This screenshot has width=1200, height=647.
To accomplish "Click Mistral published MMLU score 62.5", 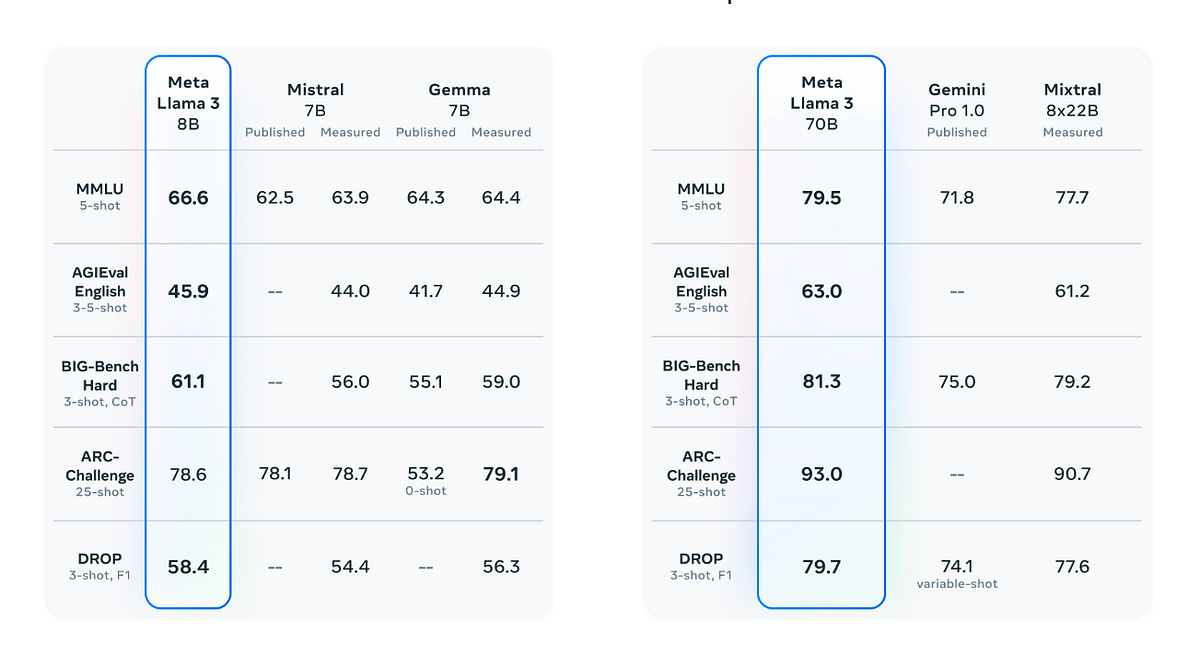I will coord(275,198).
